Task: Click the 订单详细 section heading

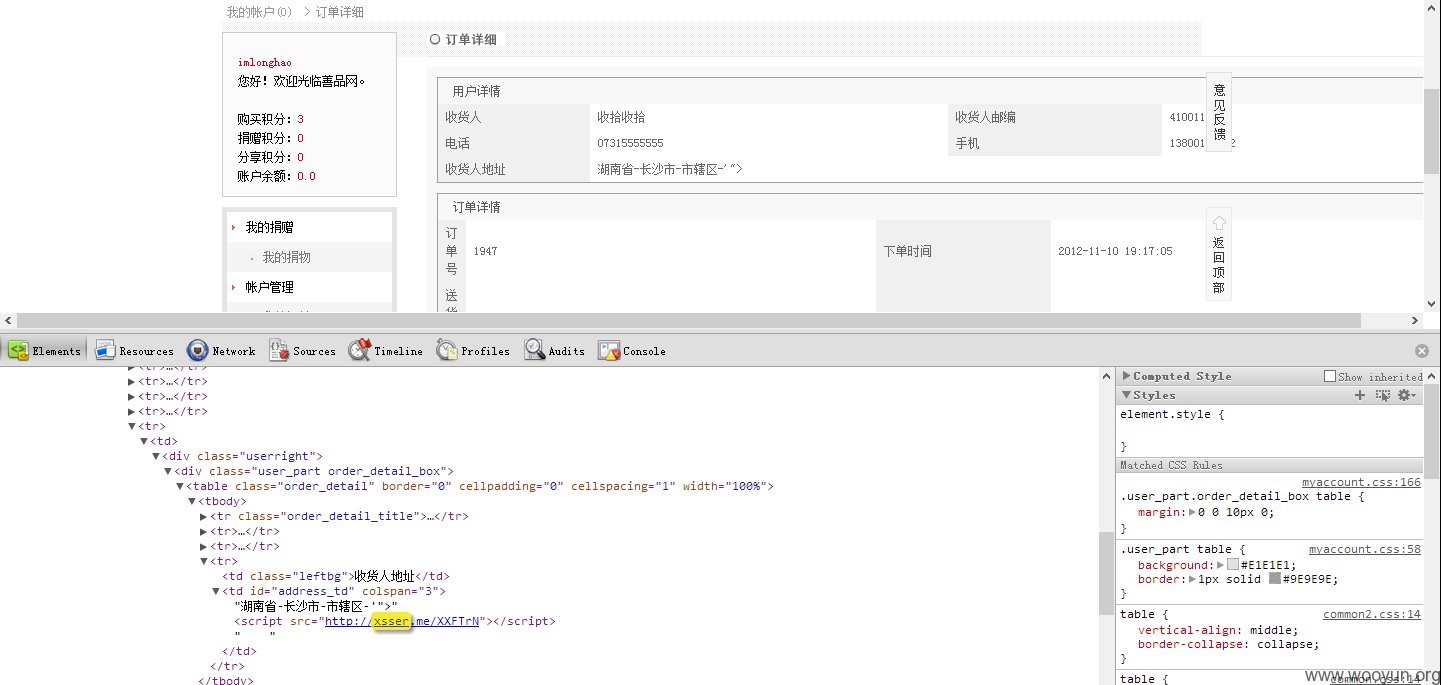Action: pos(469,40)
